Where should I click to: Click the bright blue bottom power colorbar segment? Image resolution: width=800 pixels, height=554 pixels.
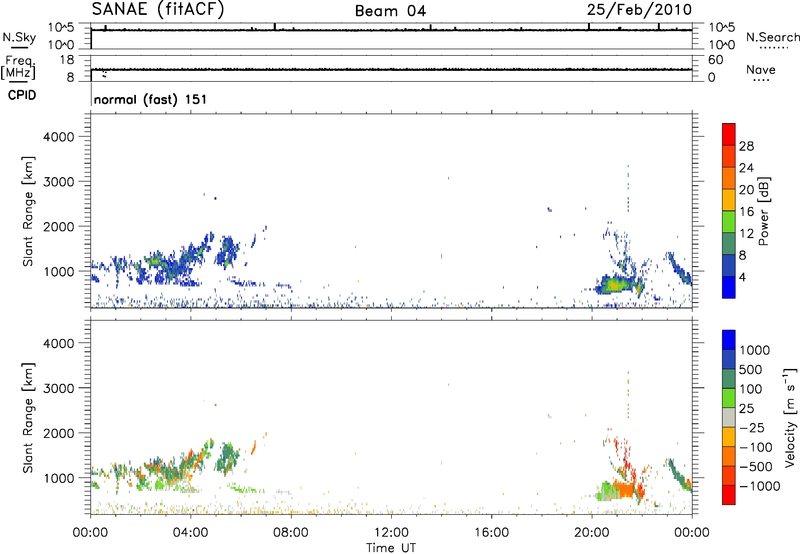pyautogui.click(x=729, y=287)
